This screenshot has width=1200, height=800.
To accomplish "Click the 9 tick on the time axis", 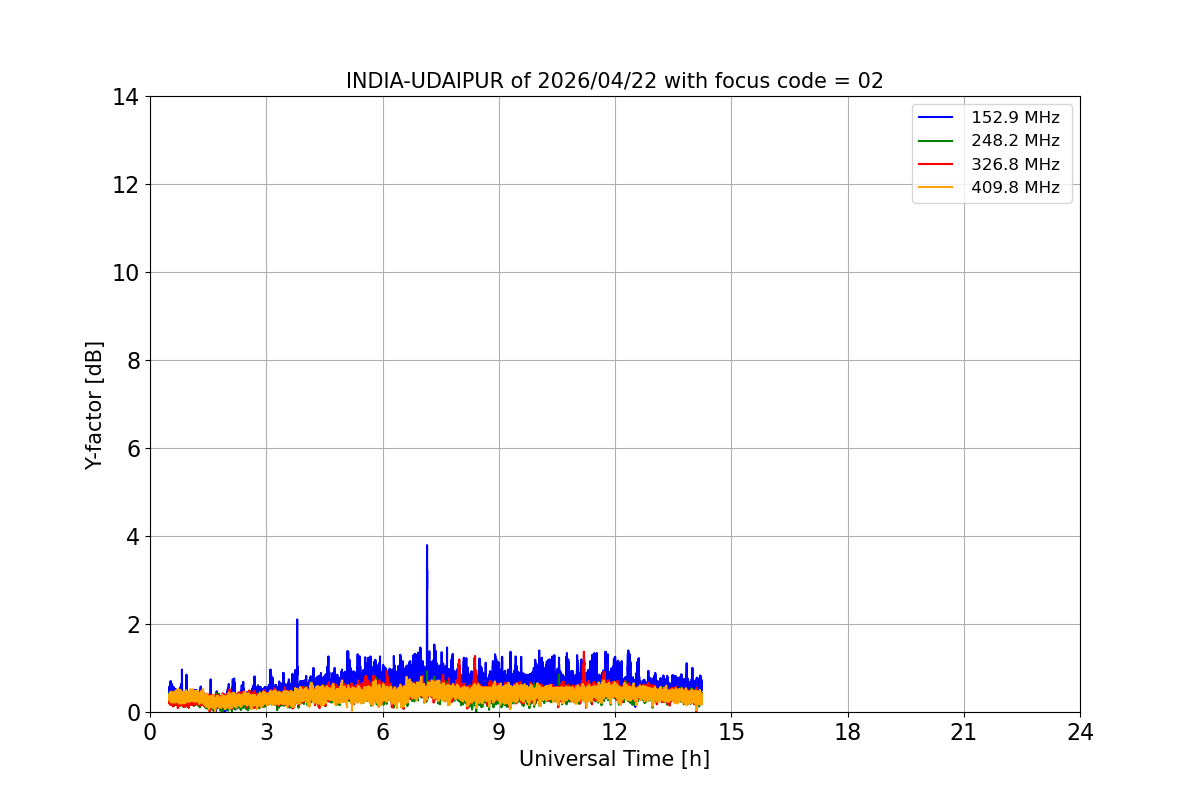I will pos(499,732).
